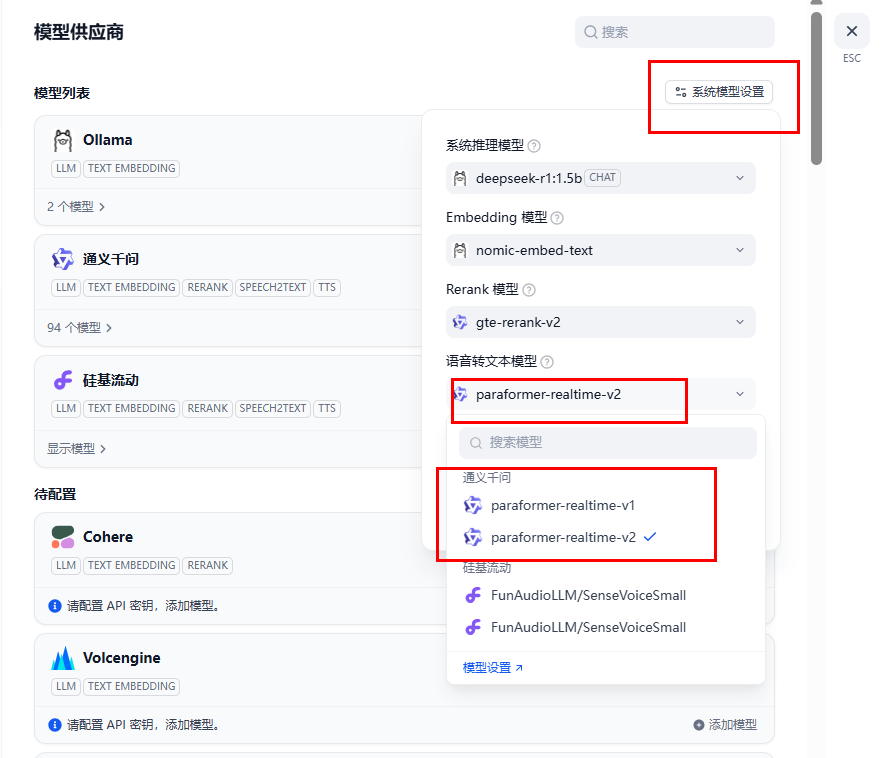Click the 模型供应商 page heading
893x758 pixels.
79,32
